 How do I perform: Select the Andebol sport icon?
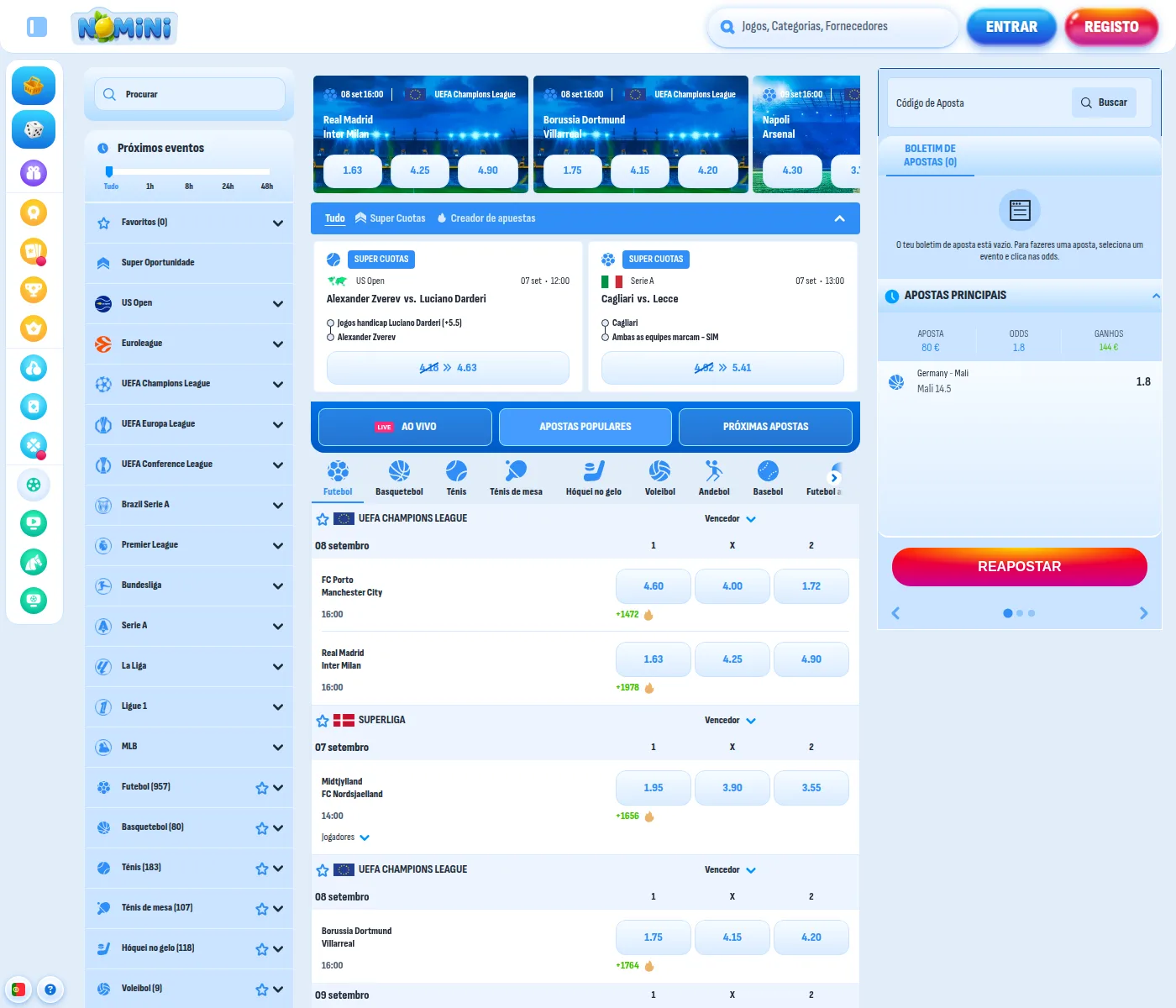pyautogui.click(x=714, y=478)
